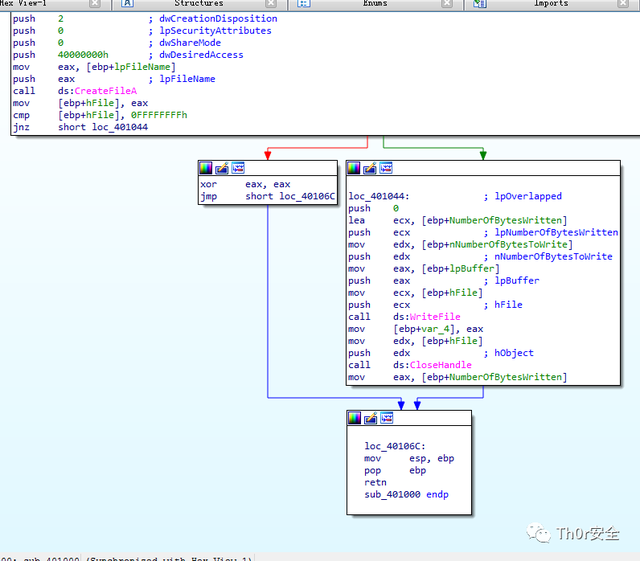Click loc_401044 in the jnz instruction
This screenshot has width=640, height=561.
[120, 127]
